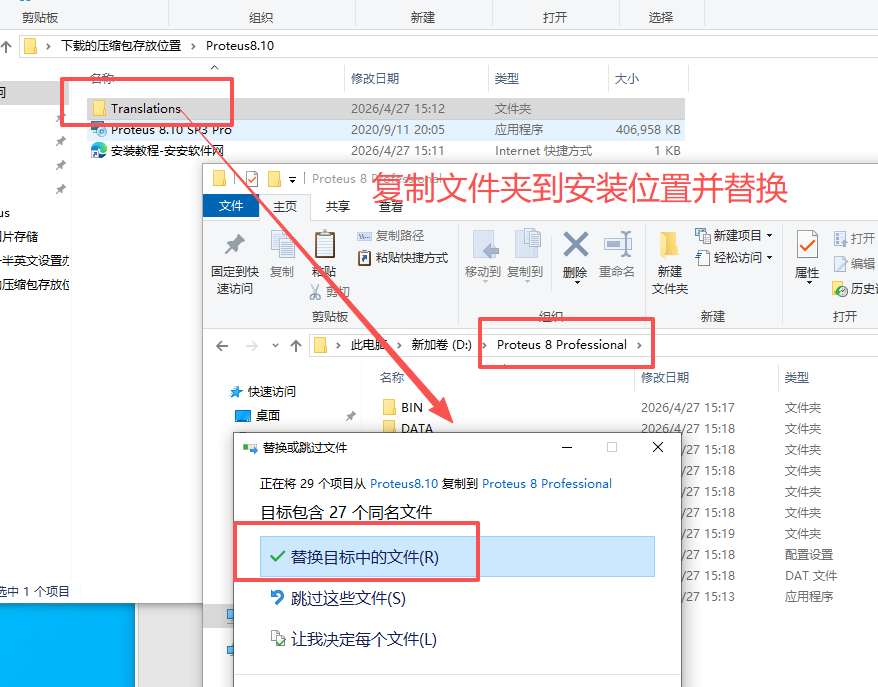Screen dimensions: 878x687
Task: Sort by 修改日期 column in Proteus8.10 window
Action: coord(375,79)
